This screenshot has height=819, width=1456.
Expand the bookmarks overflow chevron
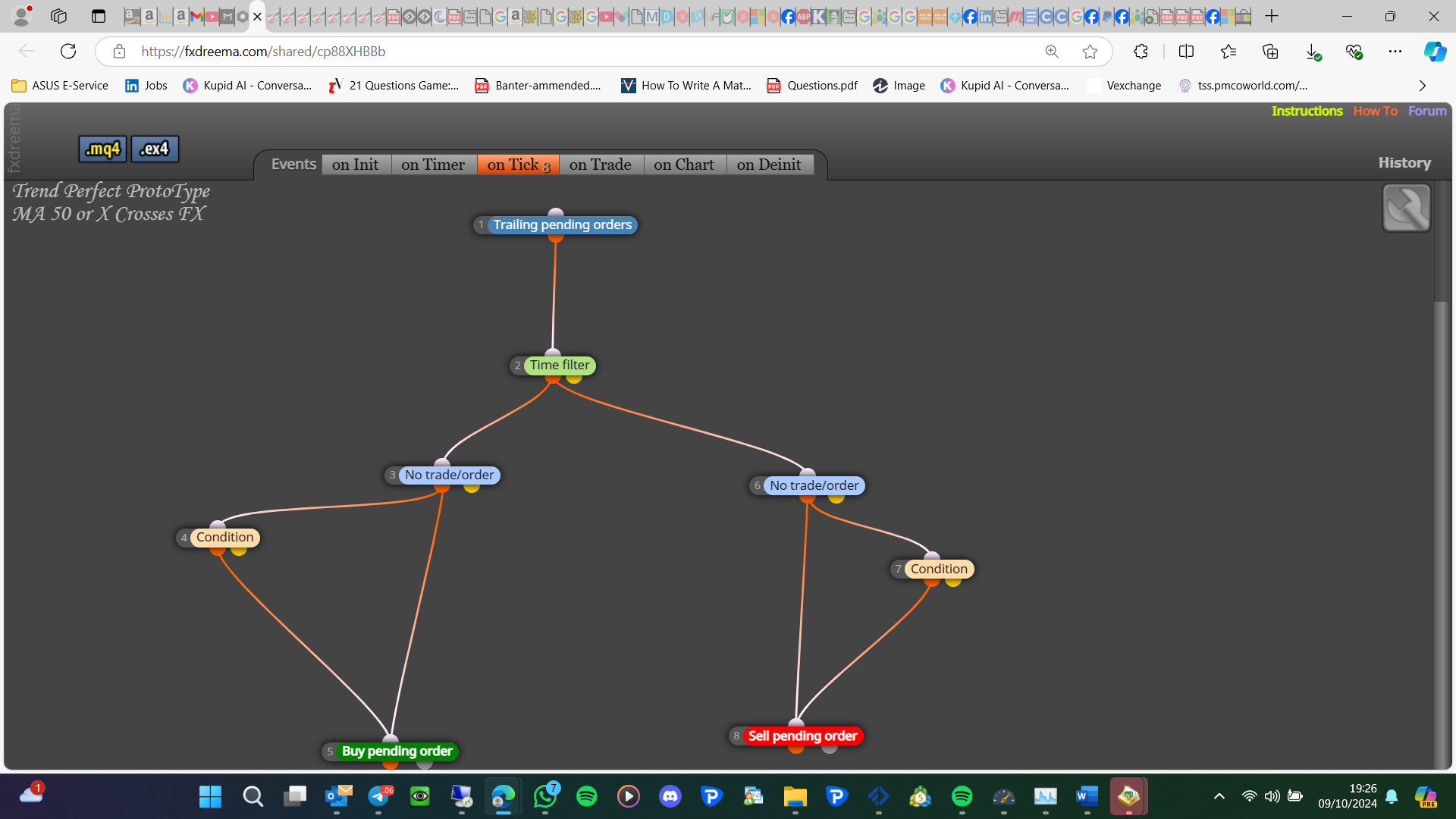[1422, 86]
